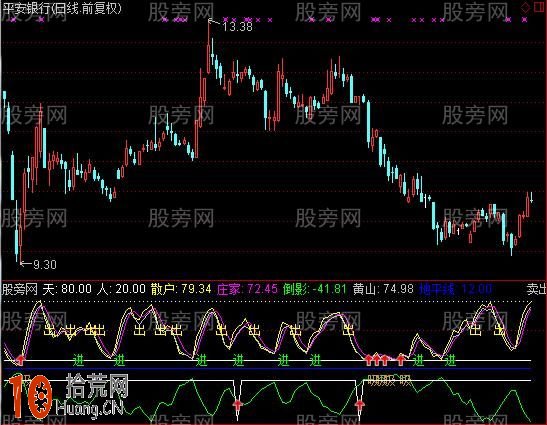Click the 9.30 low price label
The width and height of the screenshot is (547, 425).
(x=45, y=264)
